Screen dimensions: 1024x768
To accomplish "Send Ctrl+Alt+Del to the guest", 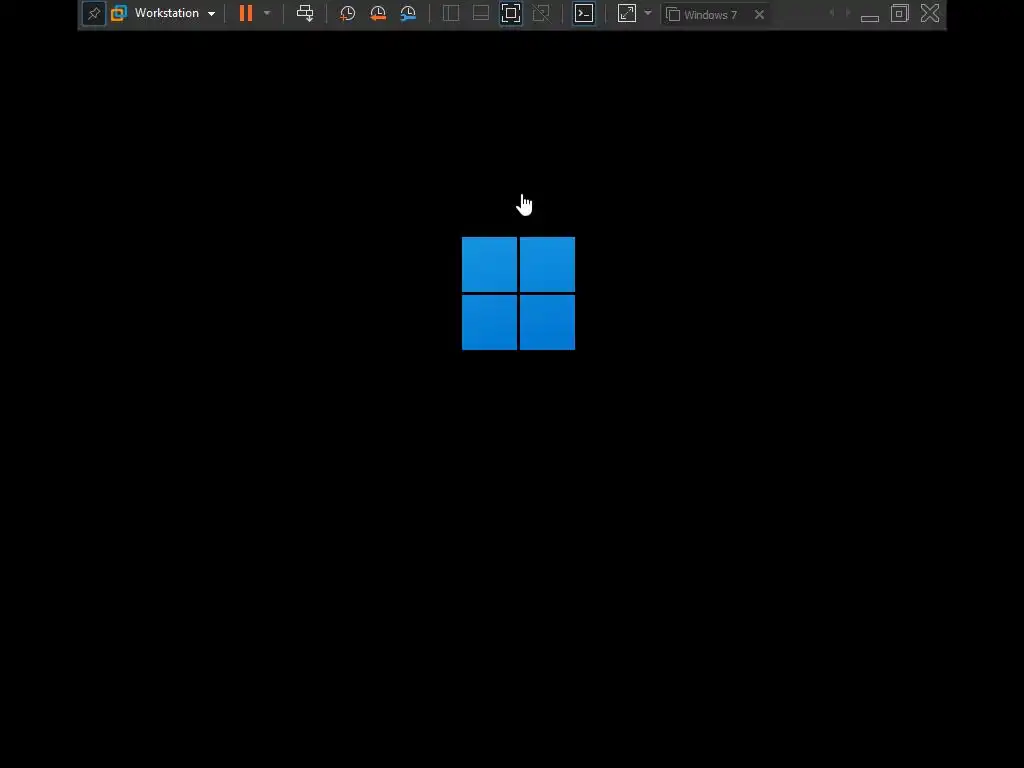I will pos(305,13).
